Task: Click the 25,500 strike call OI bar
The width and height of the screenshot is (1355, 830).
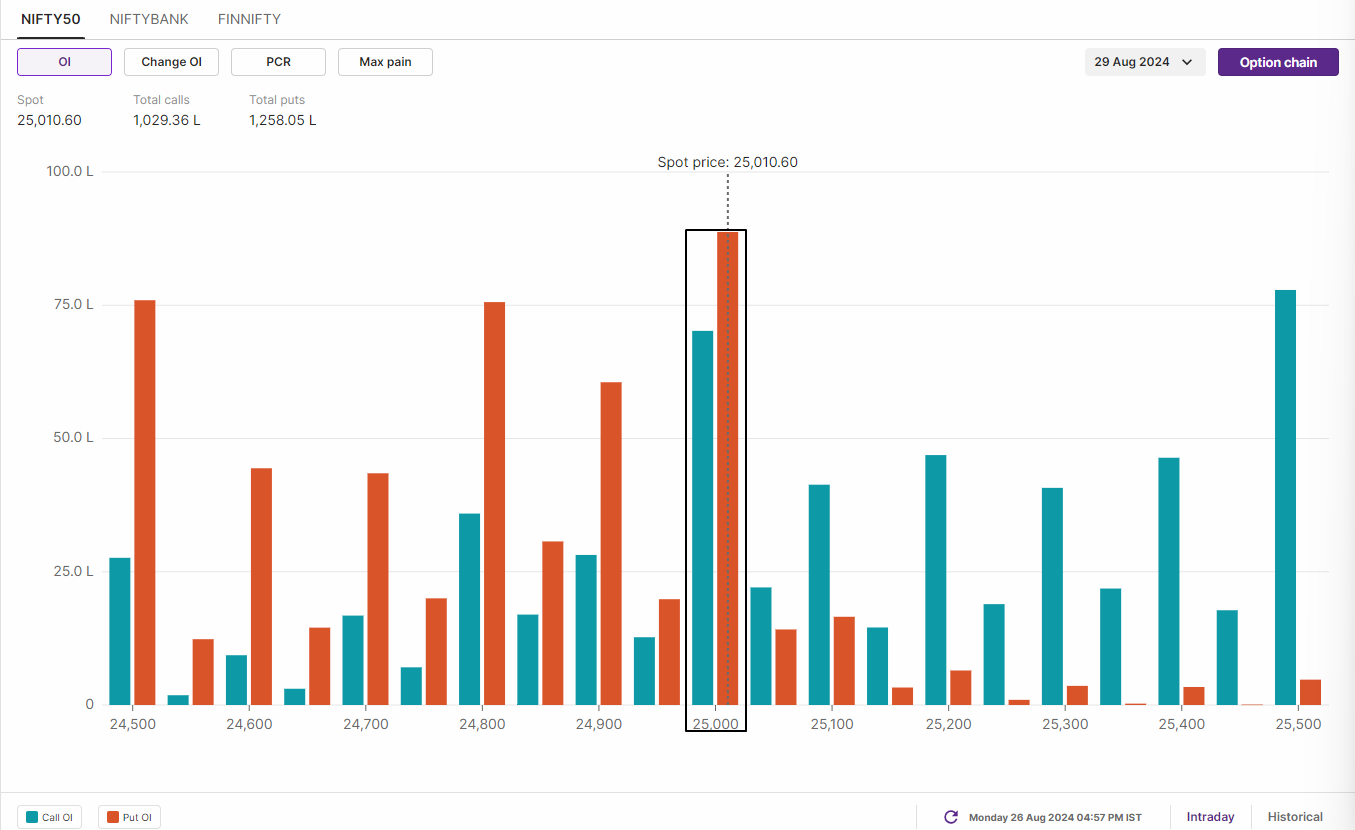Action: tap(1286, 497)
